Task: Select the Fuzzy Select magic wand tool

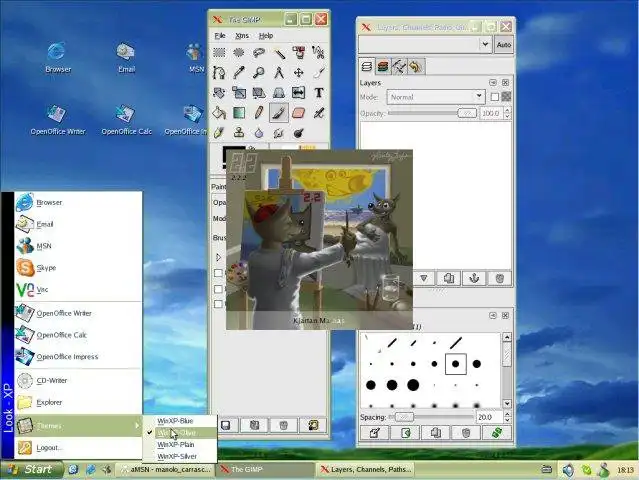Action: 279,53
